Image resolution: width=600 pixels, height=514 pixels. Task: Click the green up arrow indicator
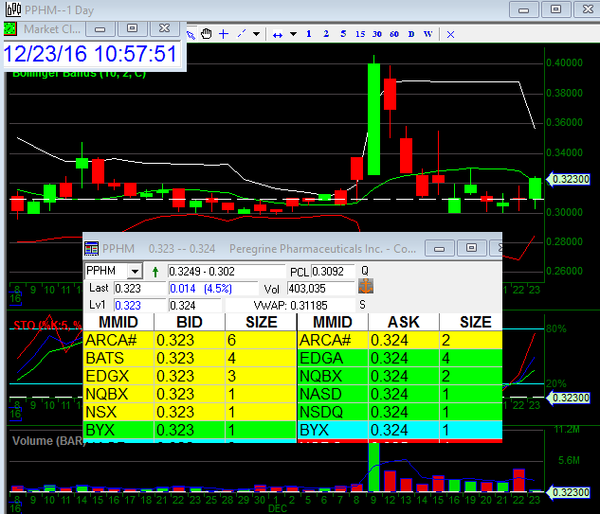click(156, 271)
